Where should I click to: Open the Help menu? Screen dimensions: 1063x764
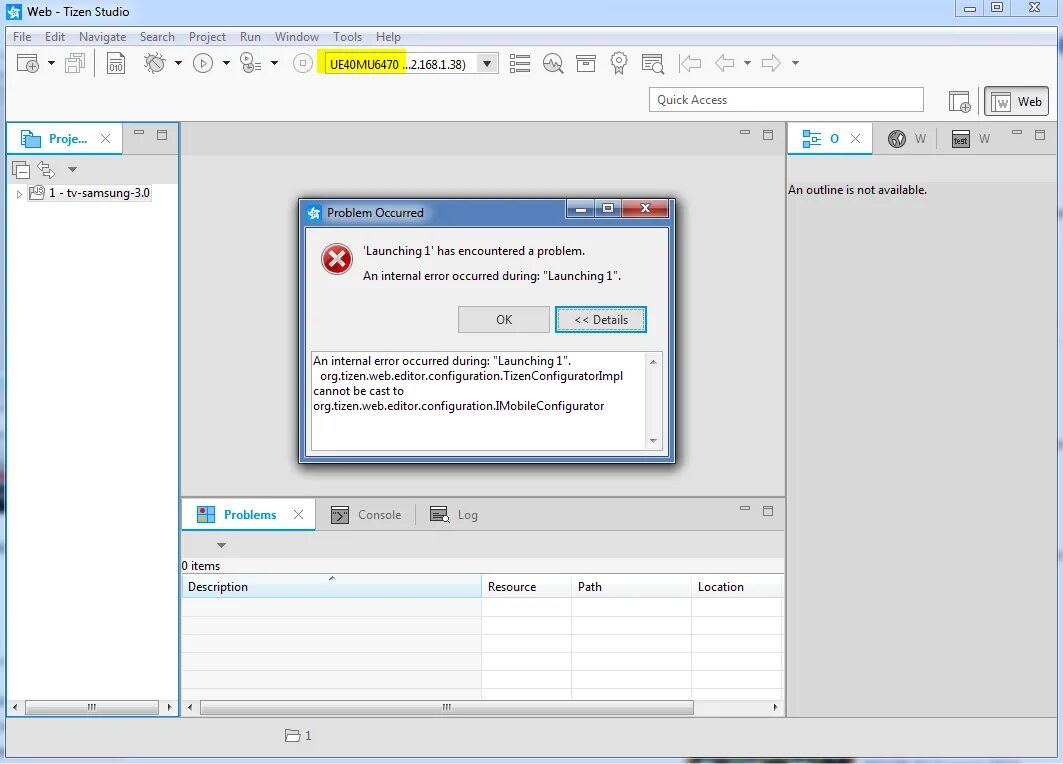388,37
